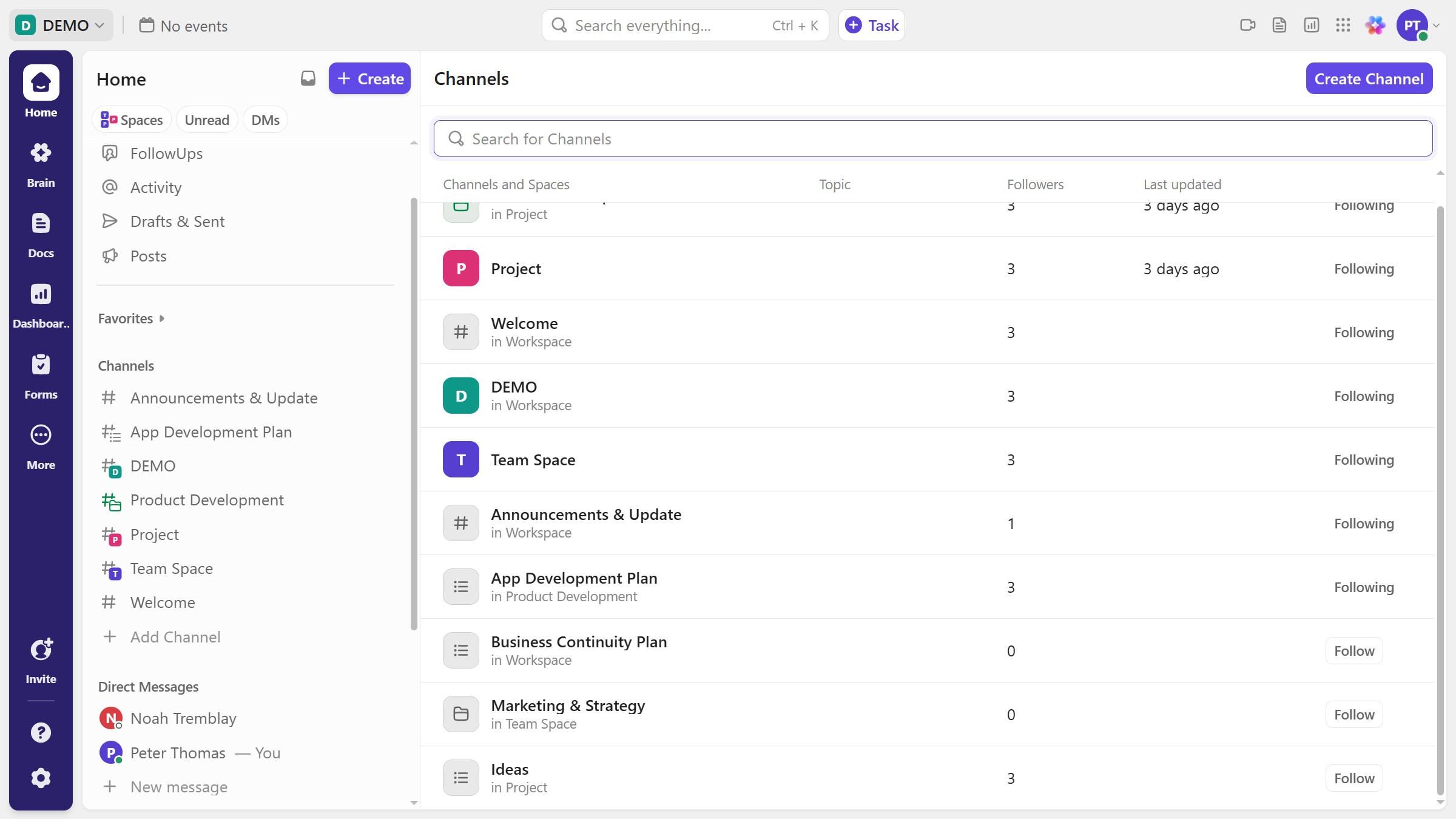Image resolution: width=1456 pixels, height=819 pixels.
Task: Switch to the Unread filter tab
Action: [x=206, y=120]
